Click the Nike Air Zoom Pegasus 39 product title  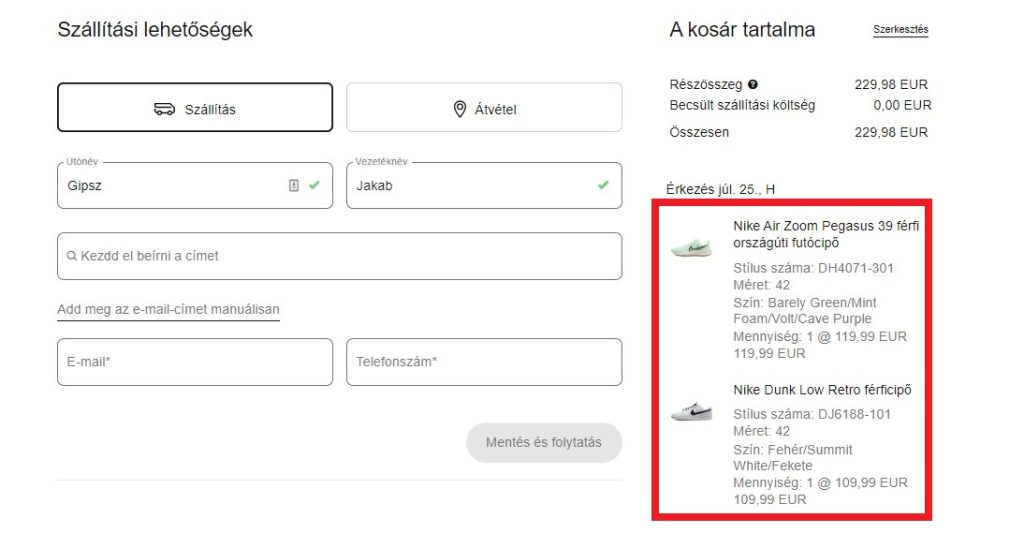click(x=826, y=234)
